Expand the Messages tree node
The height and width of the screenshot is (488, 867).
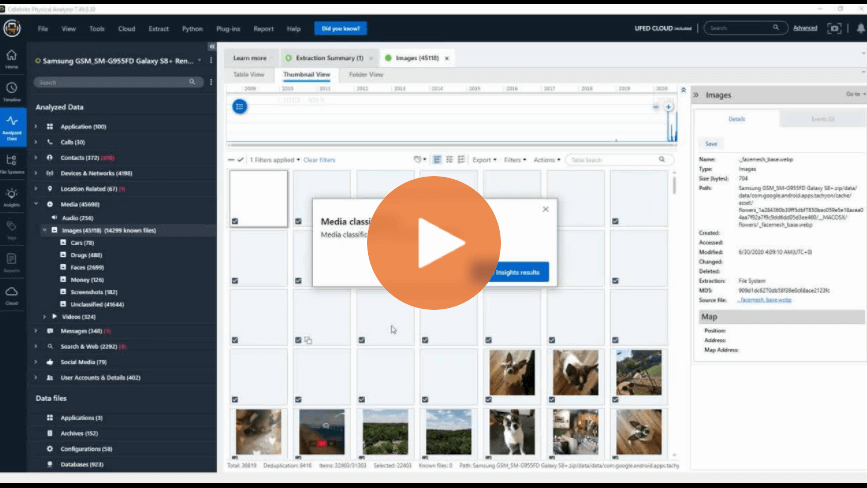(x=36, y=331)
